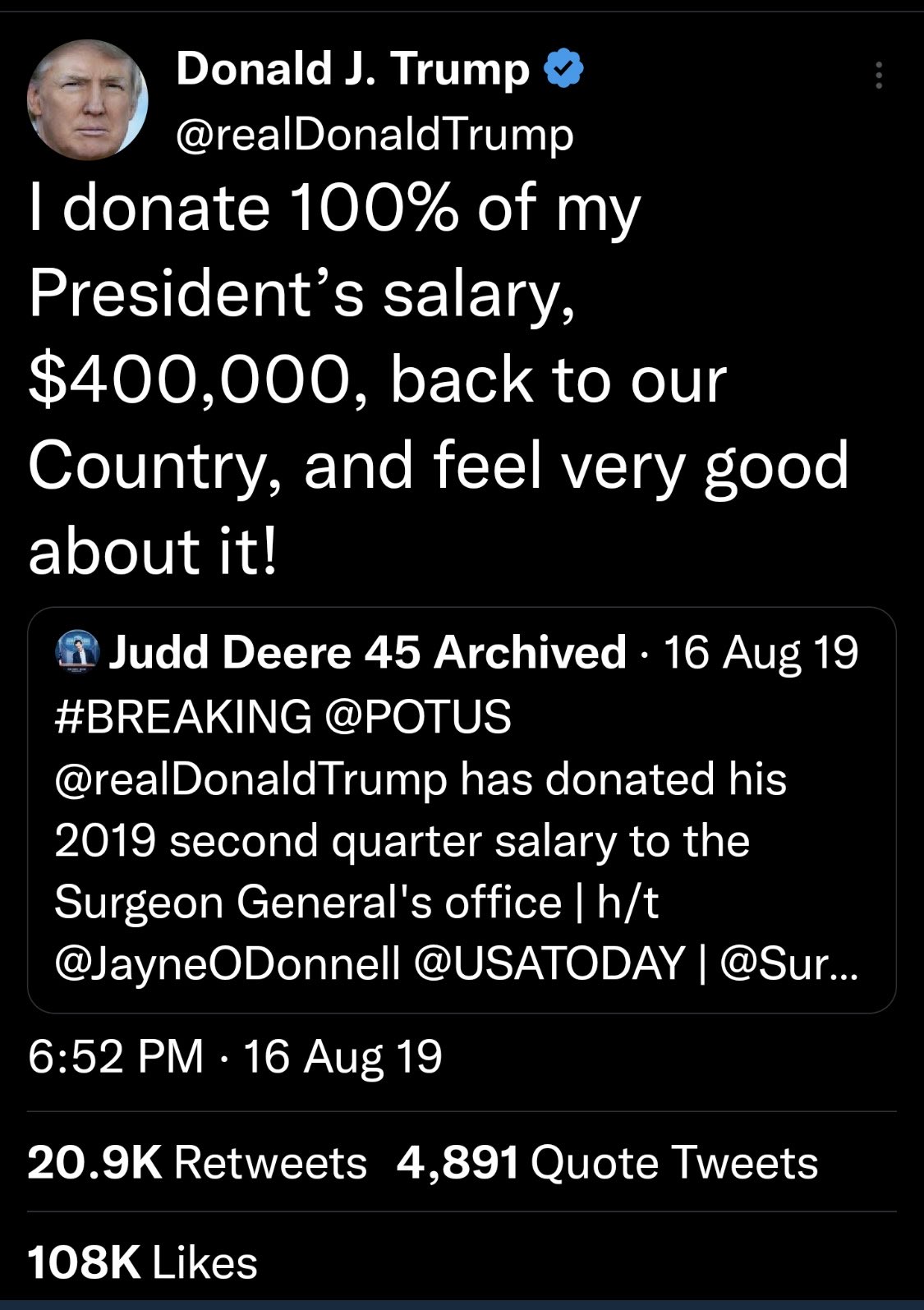This screenshot has height=1310, width=924.
Task: Select the main tweet text about $400,000 salary
Action: coord(439,379)
